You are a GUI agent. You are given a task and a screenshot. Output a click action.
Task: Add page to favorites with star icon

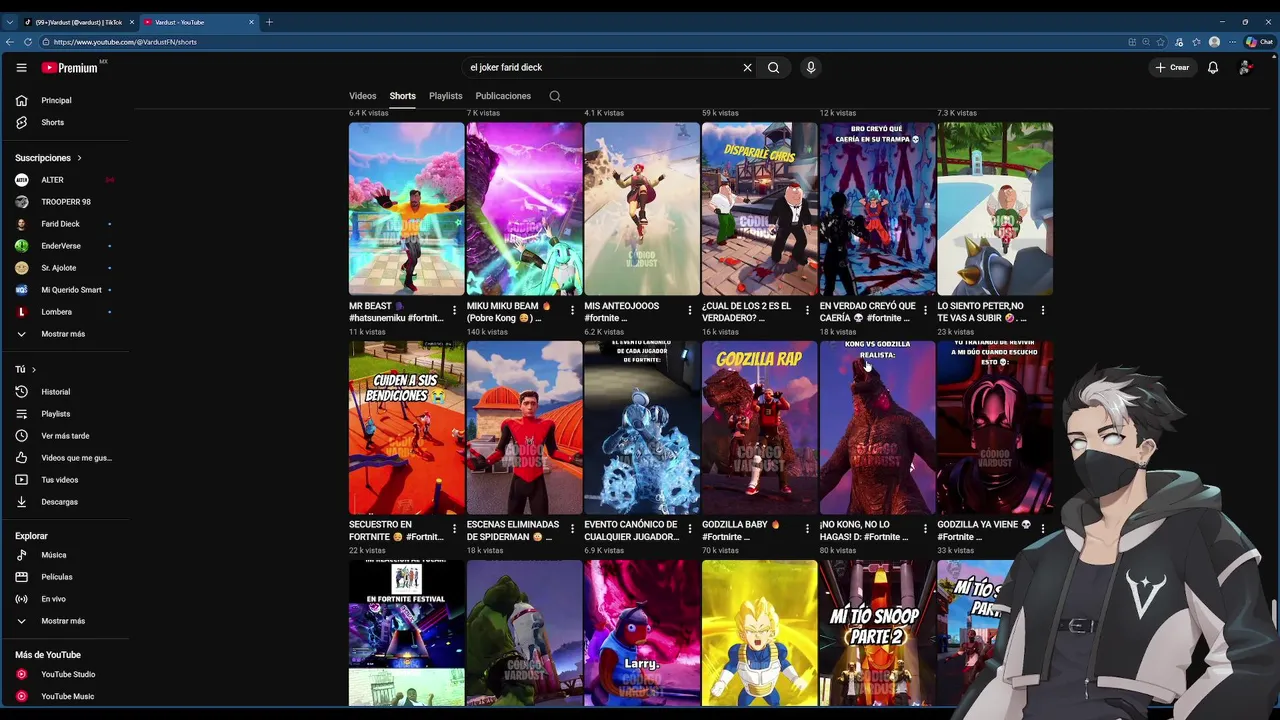point(1161,42)
